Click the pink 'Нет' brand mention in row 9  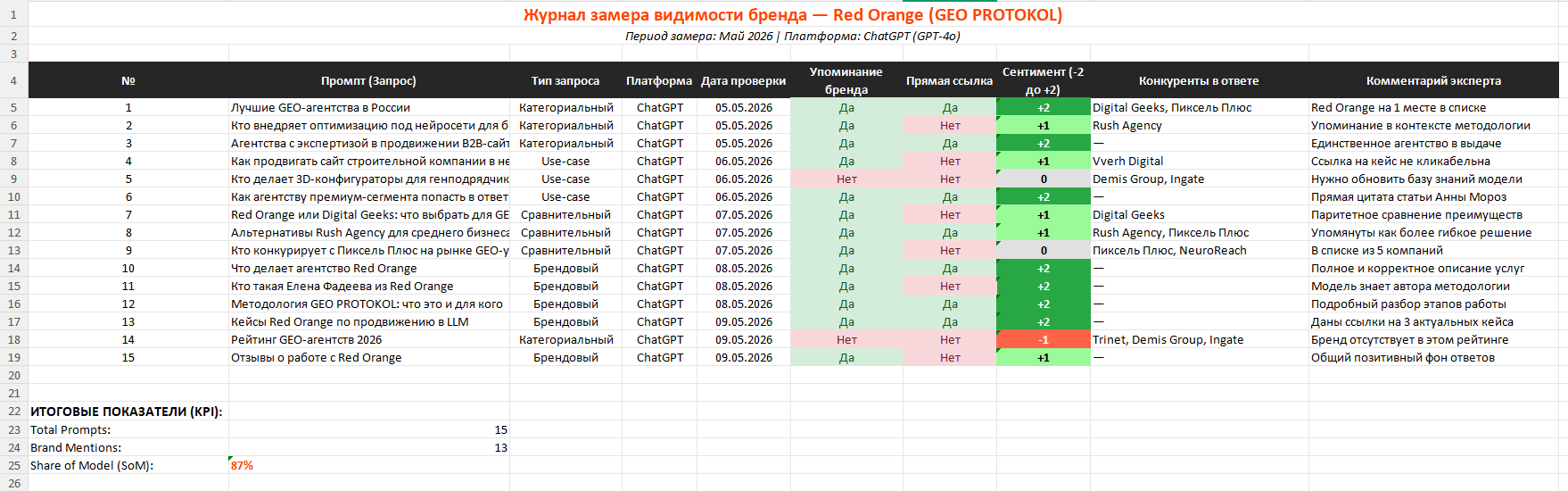pos(846,179)
